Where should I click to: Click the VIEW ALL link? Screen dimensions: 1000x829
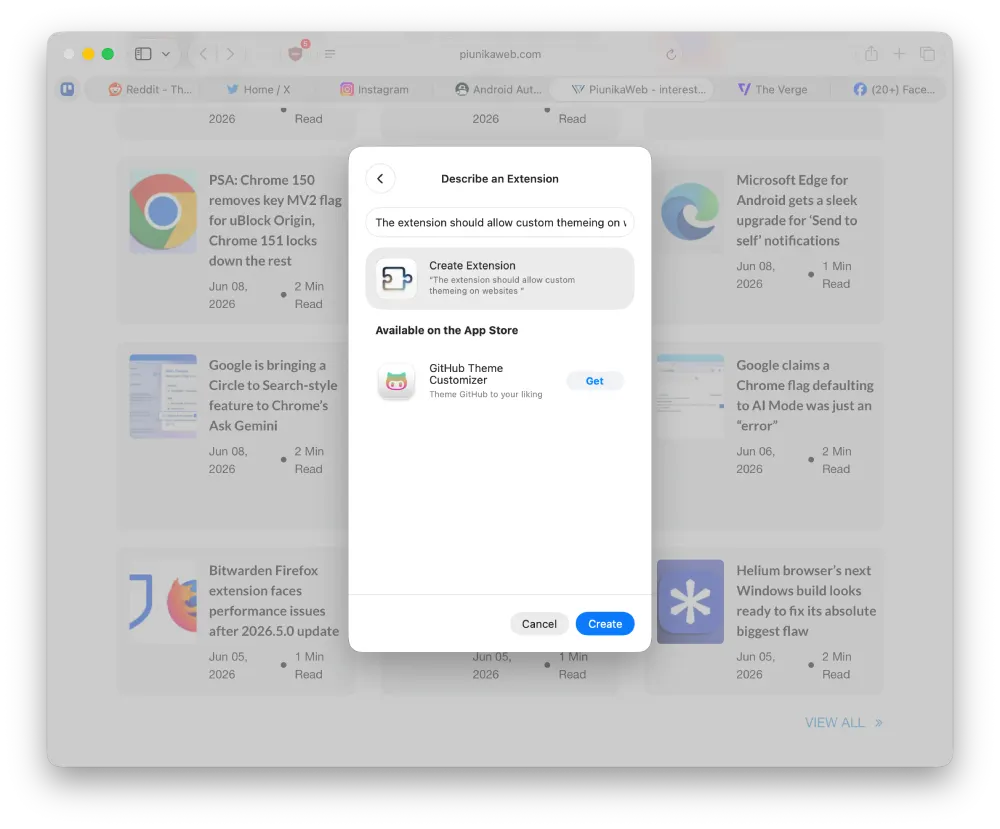click(x=843, y=723)
